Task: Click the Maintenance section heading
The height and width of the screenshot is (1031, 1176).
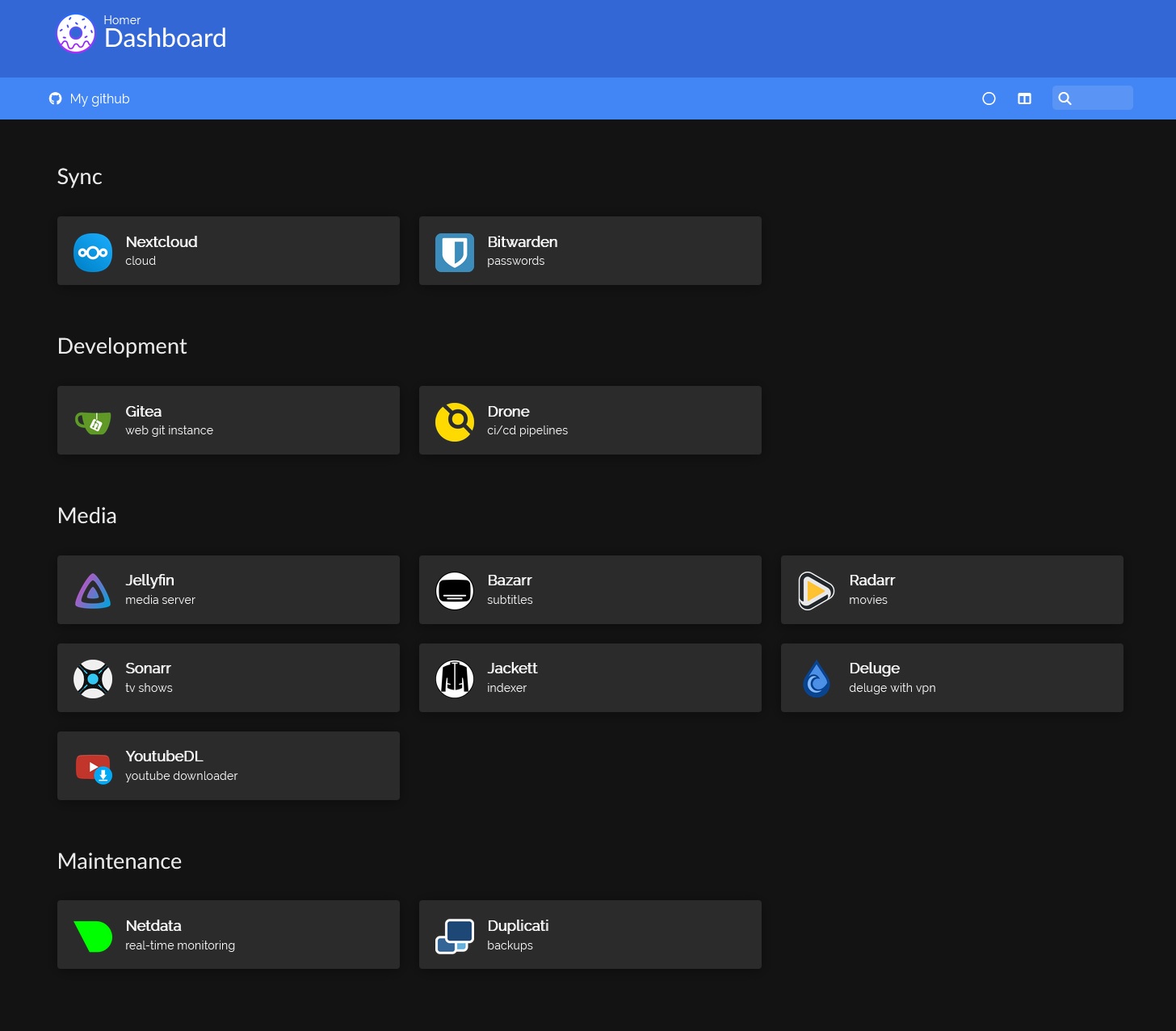Action: (x=120, y=861)
